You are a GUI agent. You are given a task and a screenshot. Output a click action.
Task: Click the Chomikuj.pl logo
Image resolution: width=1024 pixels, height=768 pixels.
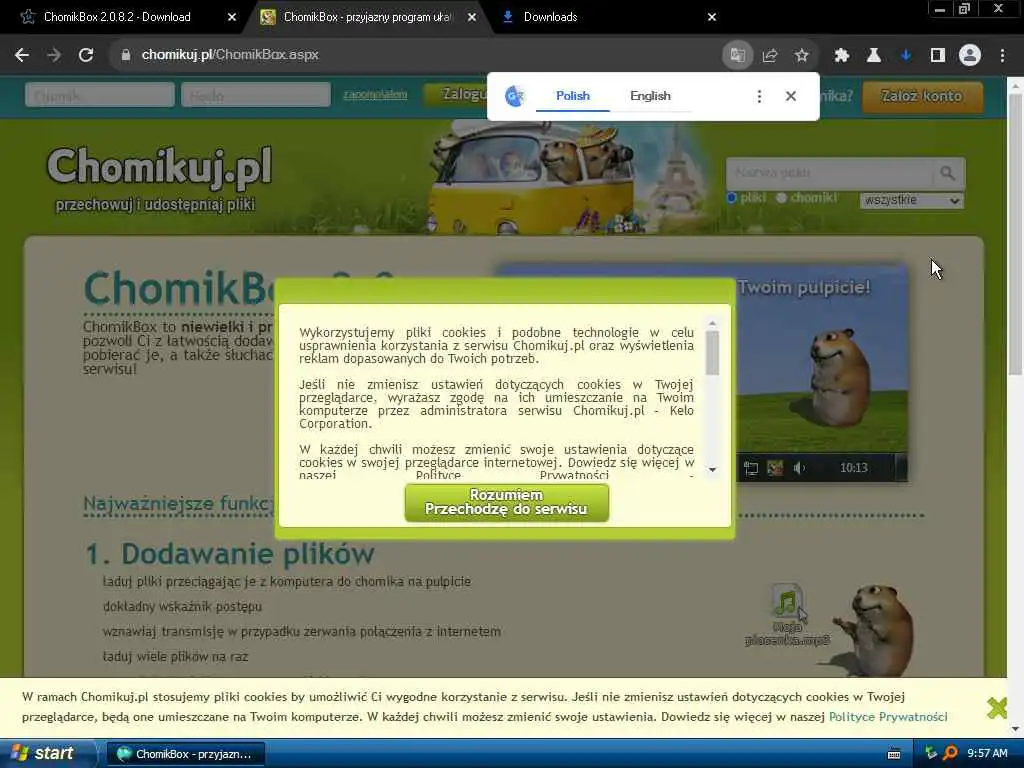pos(159,166)
